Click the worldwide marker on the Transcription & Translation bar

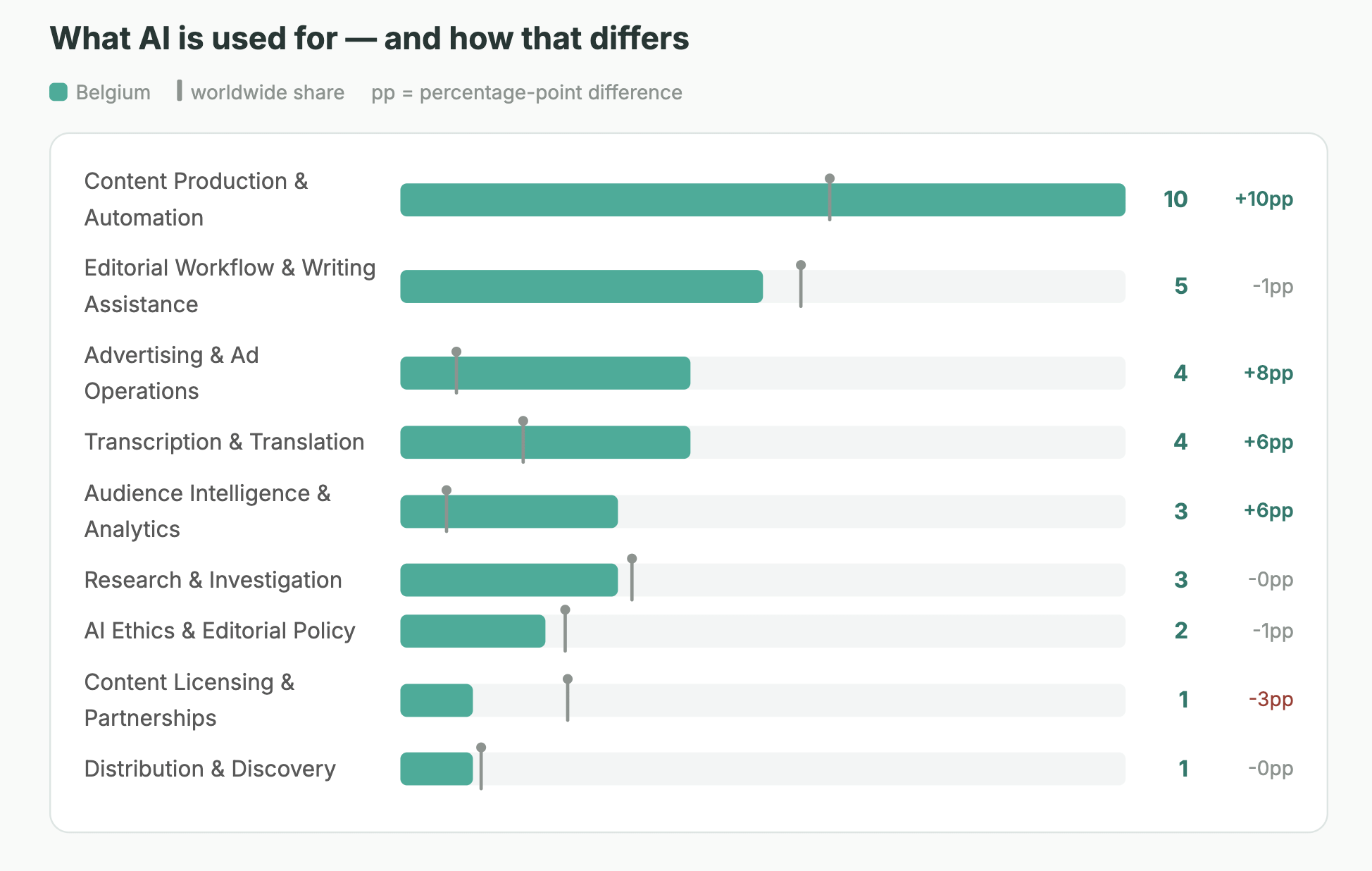coord(523,440)
